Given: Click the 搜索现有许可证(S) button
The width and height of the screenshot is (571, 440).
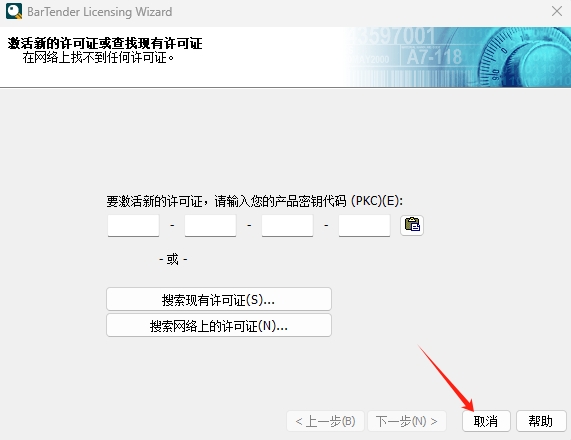Looking at the screenshot, I should coord(219,299).
